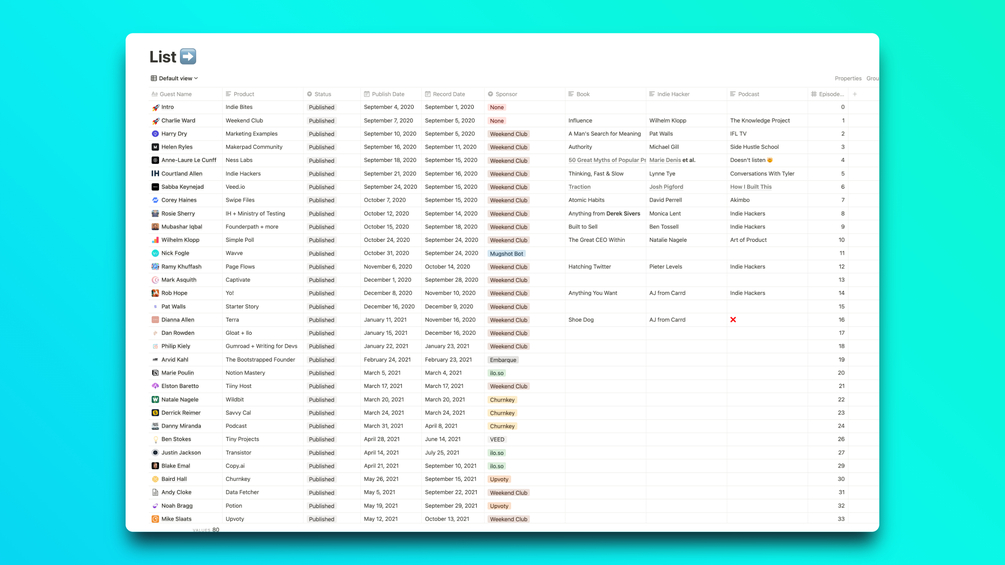Click Corey Haines' blue icon
Screen dimensions: 1005x565
click(155, 201)
